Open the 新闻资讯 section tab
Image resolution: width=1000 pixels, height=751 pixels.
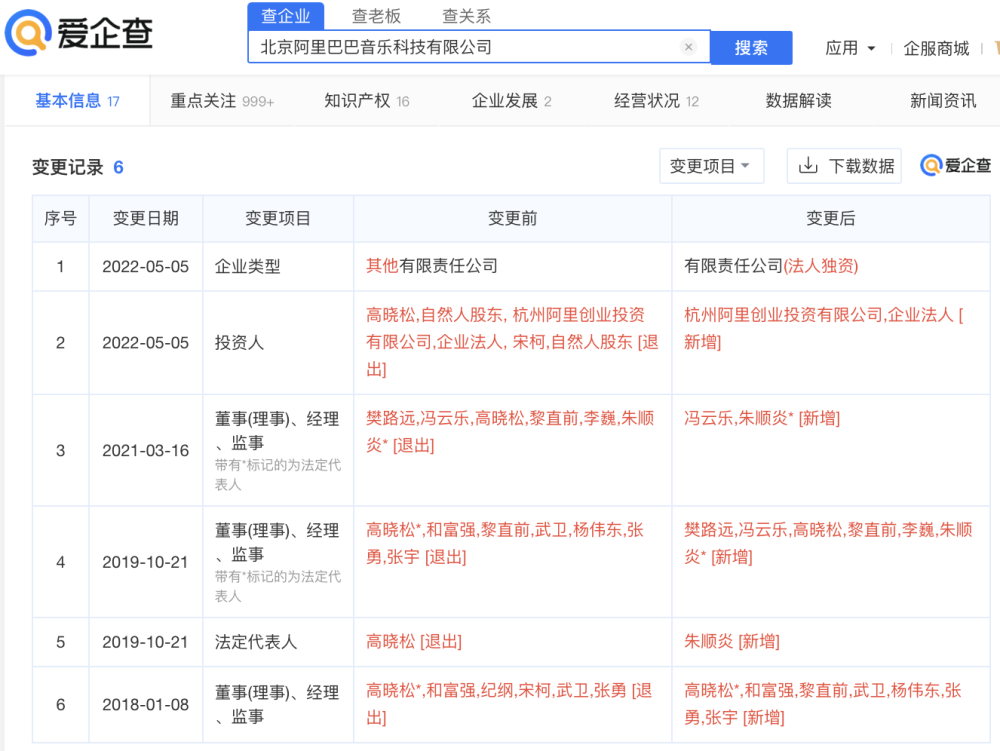pos(943,101)
